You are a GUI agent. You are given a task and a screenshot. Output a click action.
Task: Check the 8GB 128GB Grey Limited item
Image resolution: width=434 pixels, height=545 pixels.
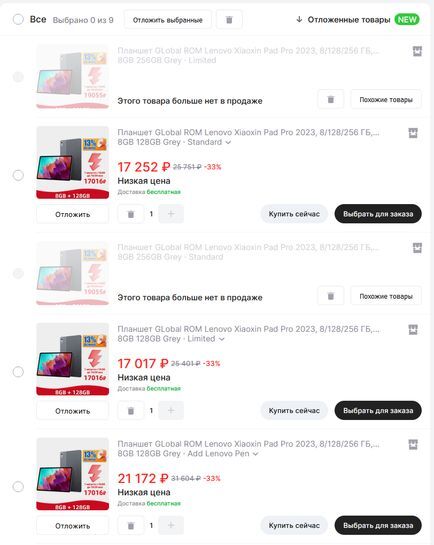pyautogui.click(x=18, y=372)
